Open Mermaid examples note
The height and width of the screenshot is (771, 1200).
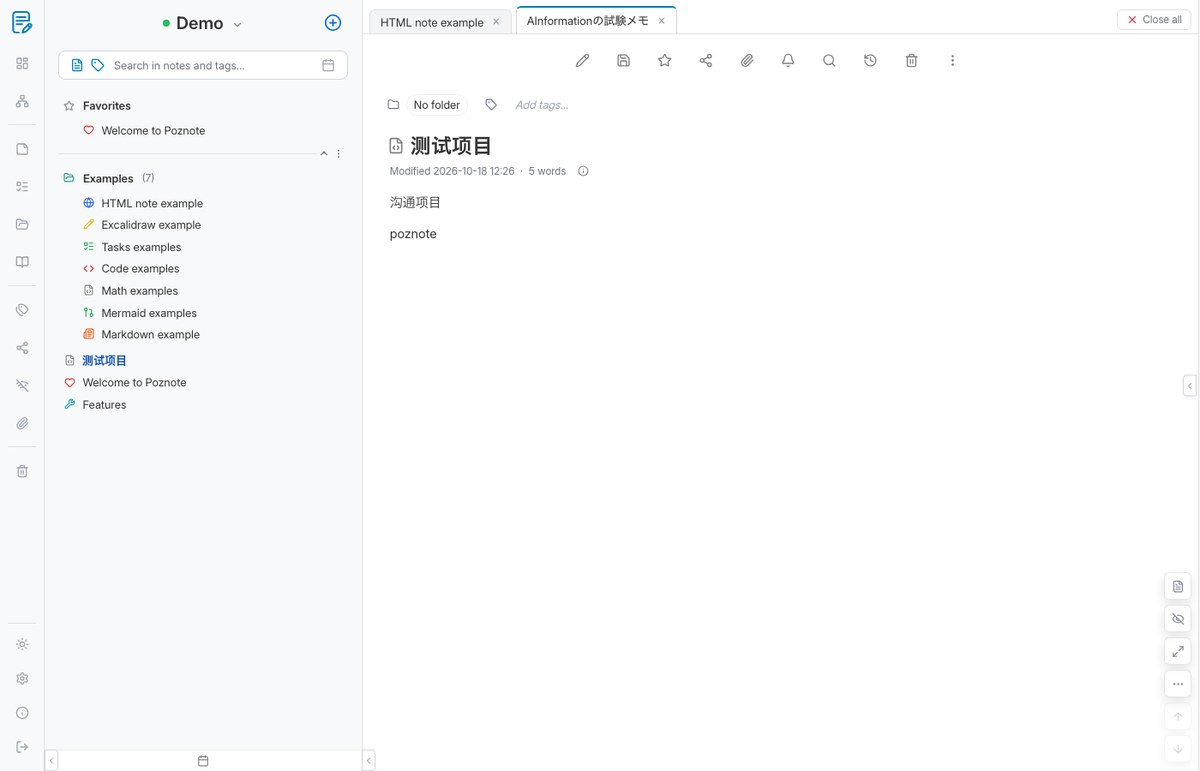coord(149,313)
